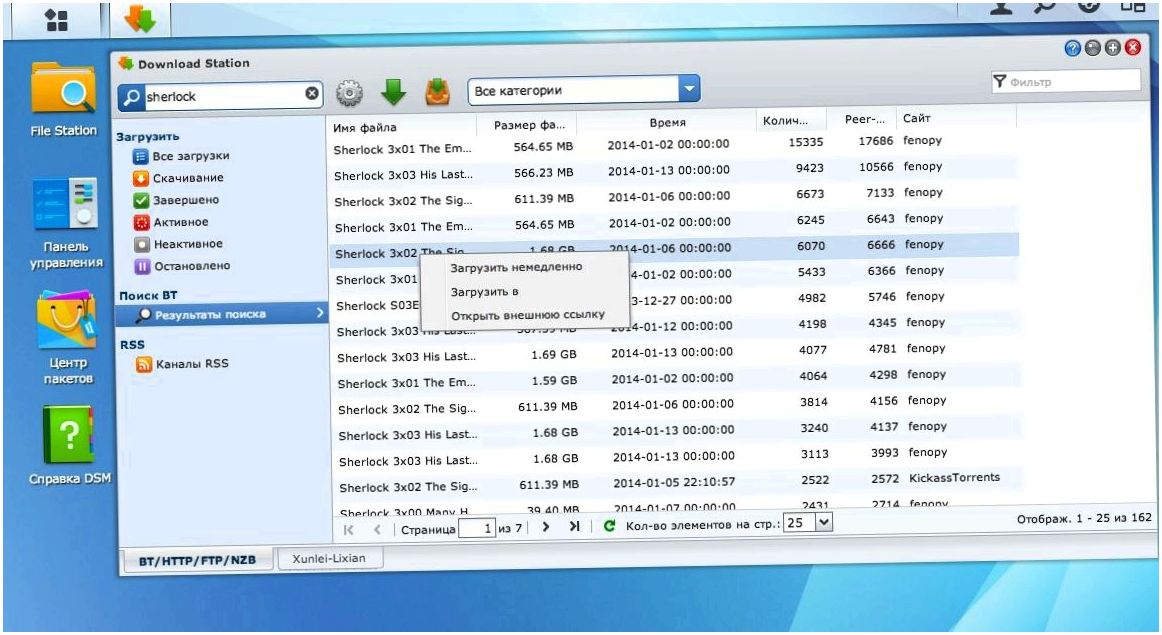This screenshot has height=635, width=1162.
Task: Select Sherlock 3x01 row with 15335 count
Action: [671, 145]
